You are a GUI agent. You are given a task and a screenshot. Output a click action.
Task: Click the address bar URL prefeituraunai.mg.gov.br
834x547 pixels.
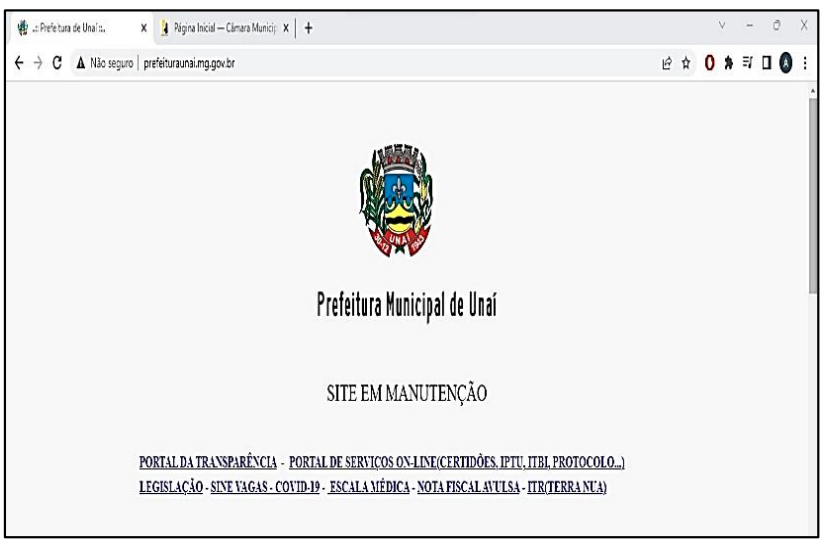pos(189,63)
